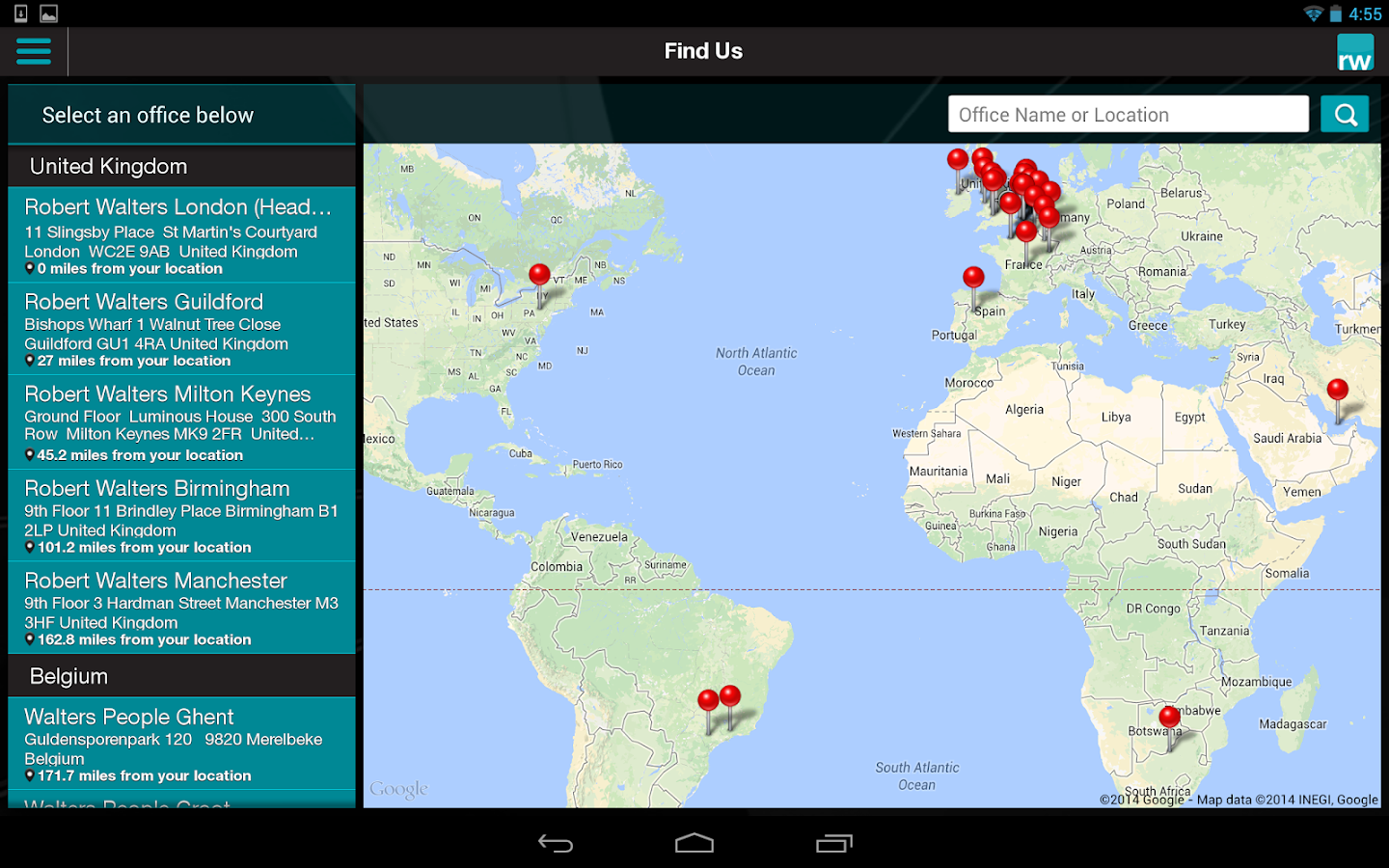Viewport: 1389px width, 868px height.
Task: Select the map pin near Botswana
Action: pyautogui.click(x=1170, y=717)
